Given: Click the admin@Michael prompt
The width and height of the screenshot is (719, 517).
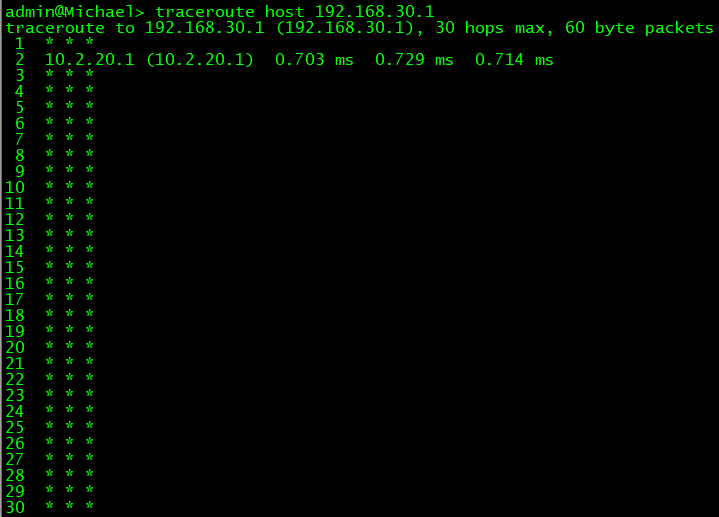Looking at the screenshot, I should point(75,11).
